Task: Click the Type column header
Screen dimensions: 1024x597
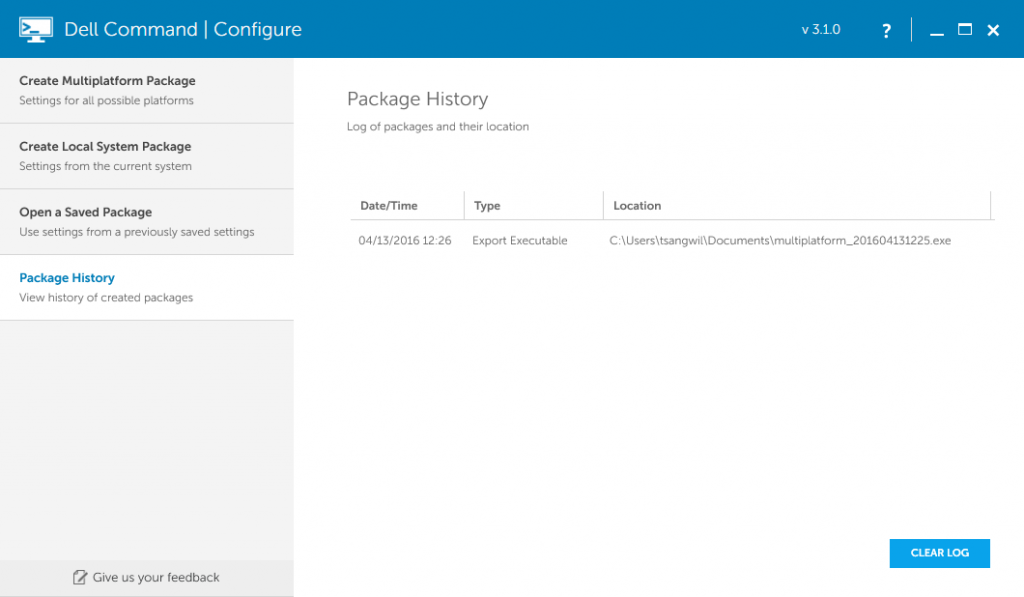Action: tap(487, 206)
